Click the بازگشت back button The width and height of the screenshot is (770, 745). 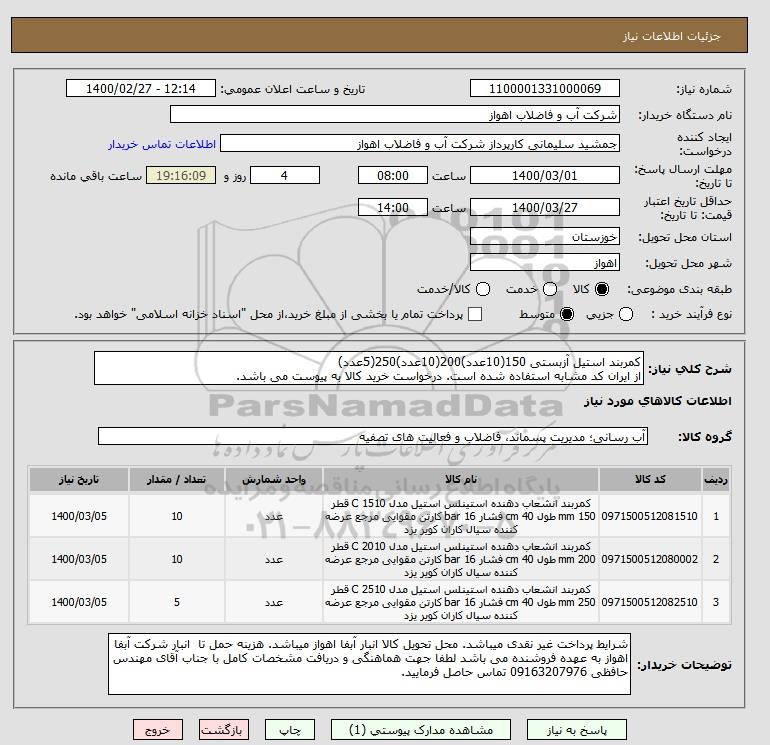pos(223,730)
